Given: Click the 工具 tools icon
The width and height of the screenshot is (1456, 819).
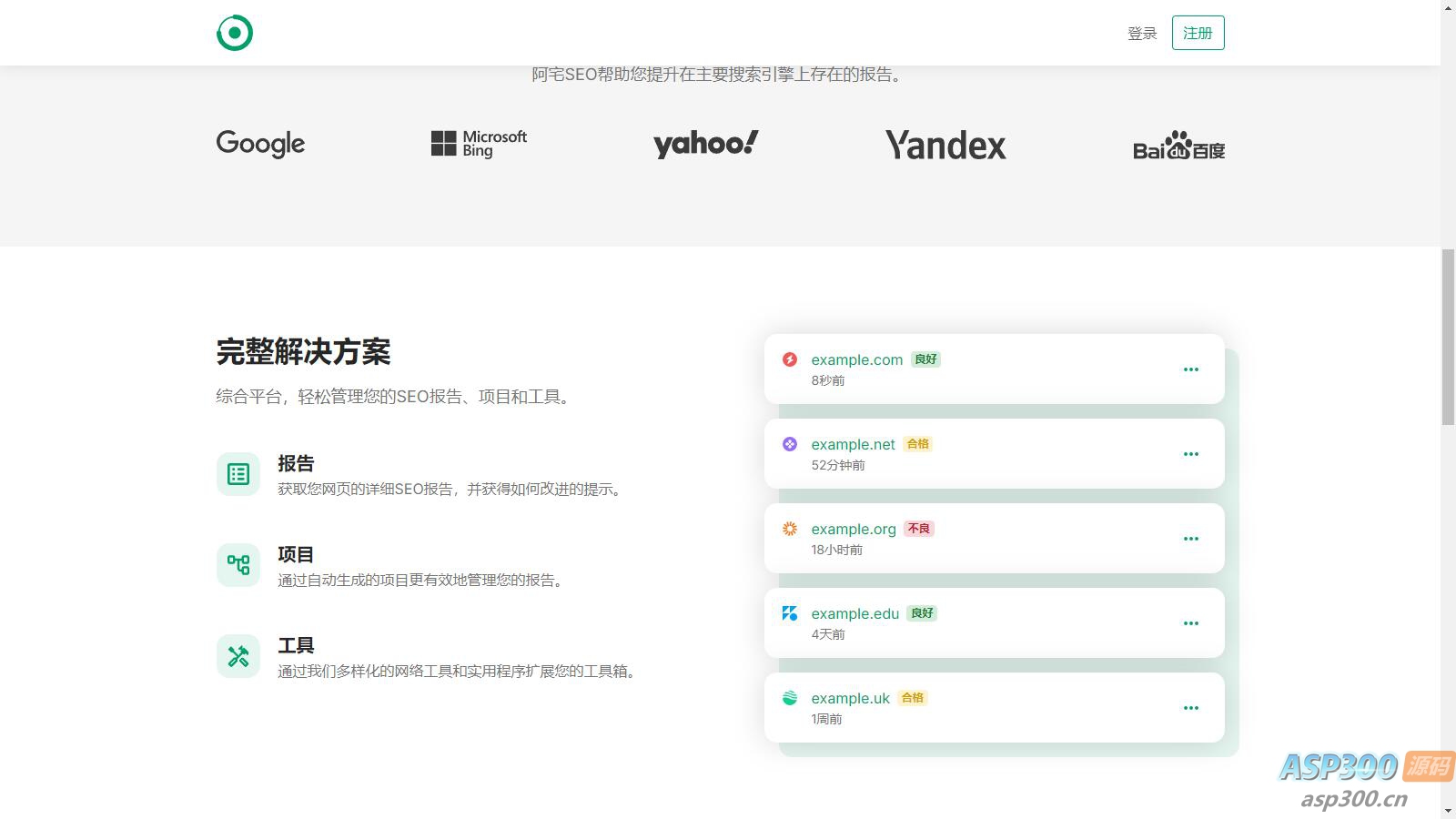Looking at the screenshot, I should 238,656.
